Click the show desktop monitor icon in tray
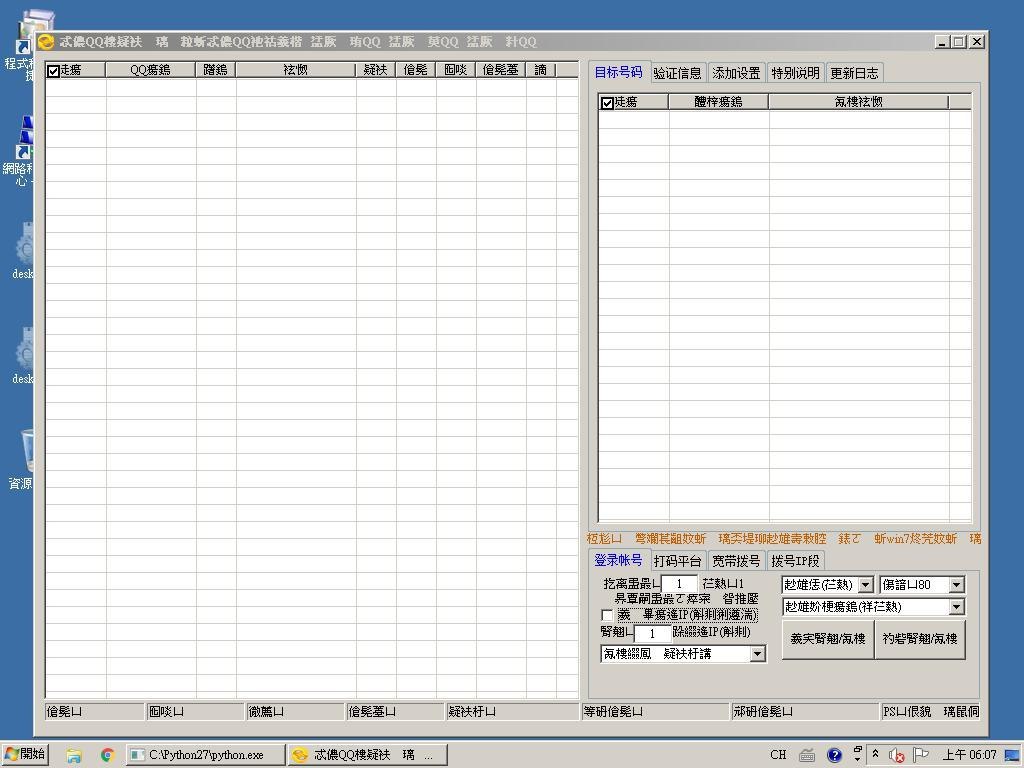The height and width of the screenshot is (768, 1024). (1012, 755)
